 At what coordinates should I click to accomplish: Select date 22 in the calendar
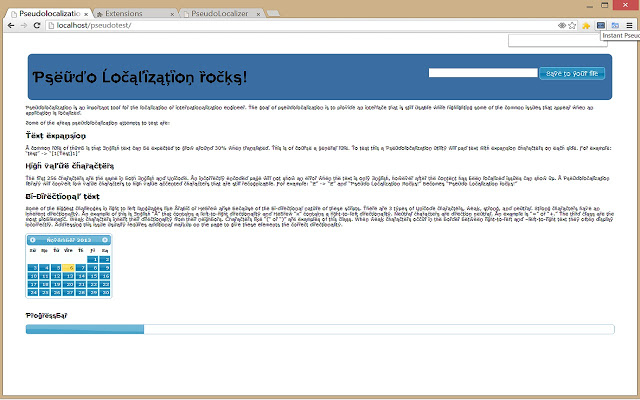93,284
